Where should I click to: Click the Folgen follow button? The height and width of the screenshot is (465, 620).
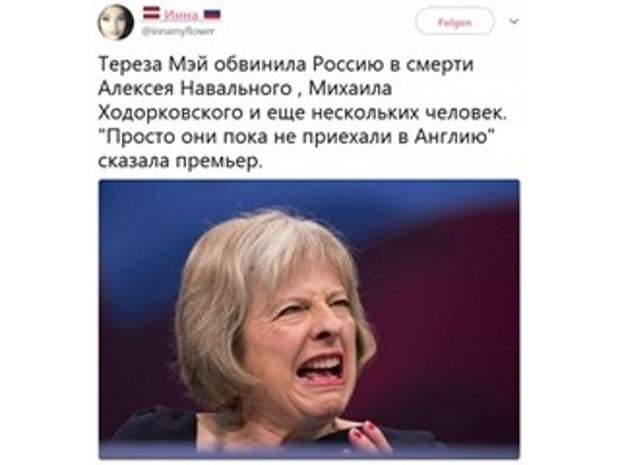(454, 22)
